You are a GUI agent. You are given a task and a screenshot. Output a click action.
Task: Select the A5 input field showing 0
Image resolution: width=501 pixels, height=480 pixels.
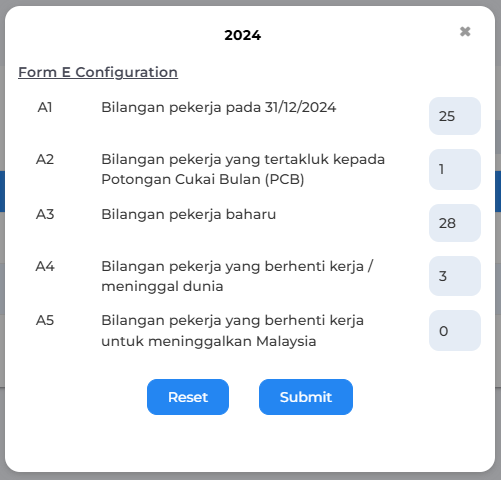coord(455,331)
